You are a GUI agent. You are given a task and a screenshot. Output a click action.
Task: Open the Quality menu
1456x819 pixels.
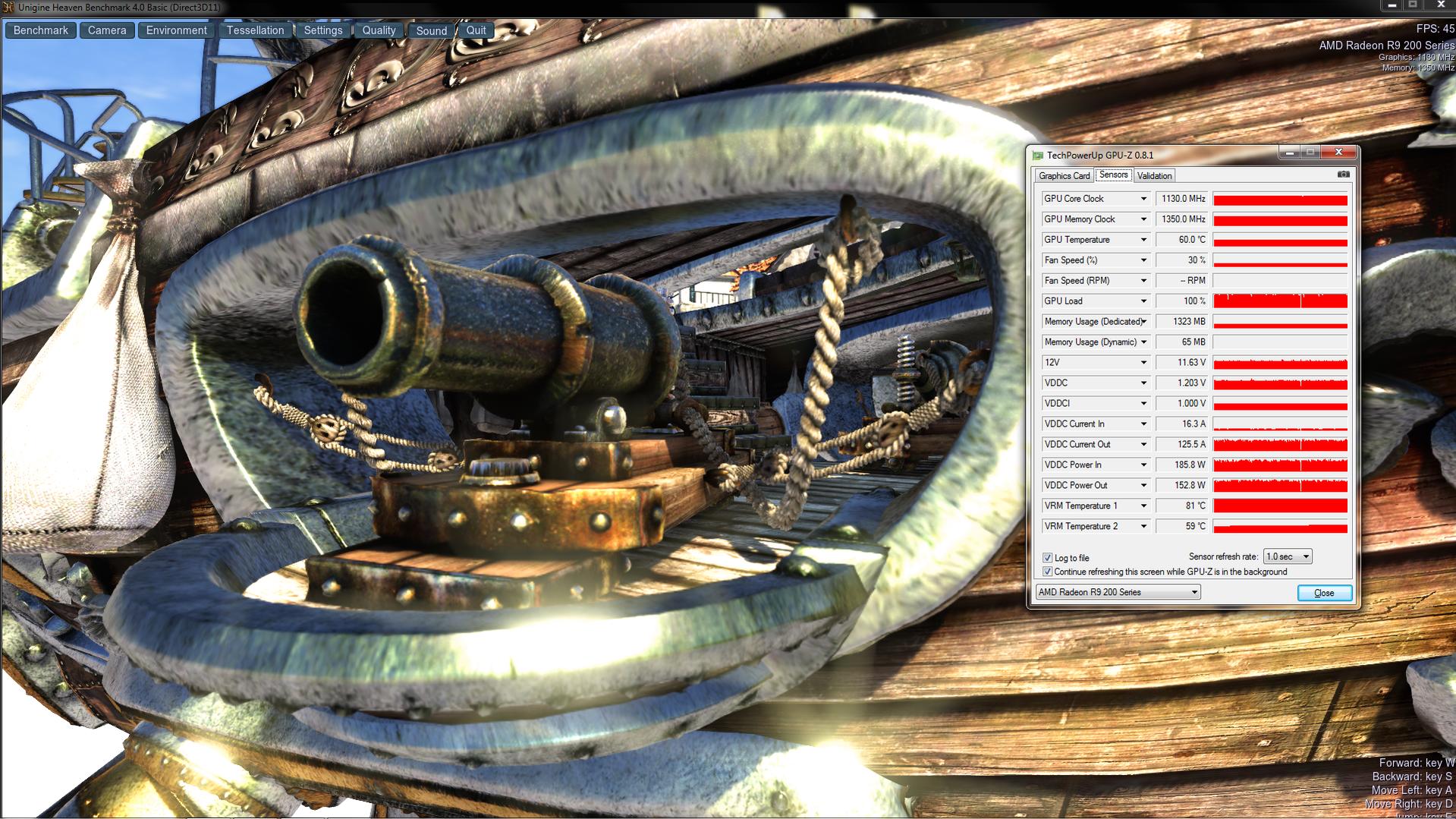(x=379, y=30)
